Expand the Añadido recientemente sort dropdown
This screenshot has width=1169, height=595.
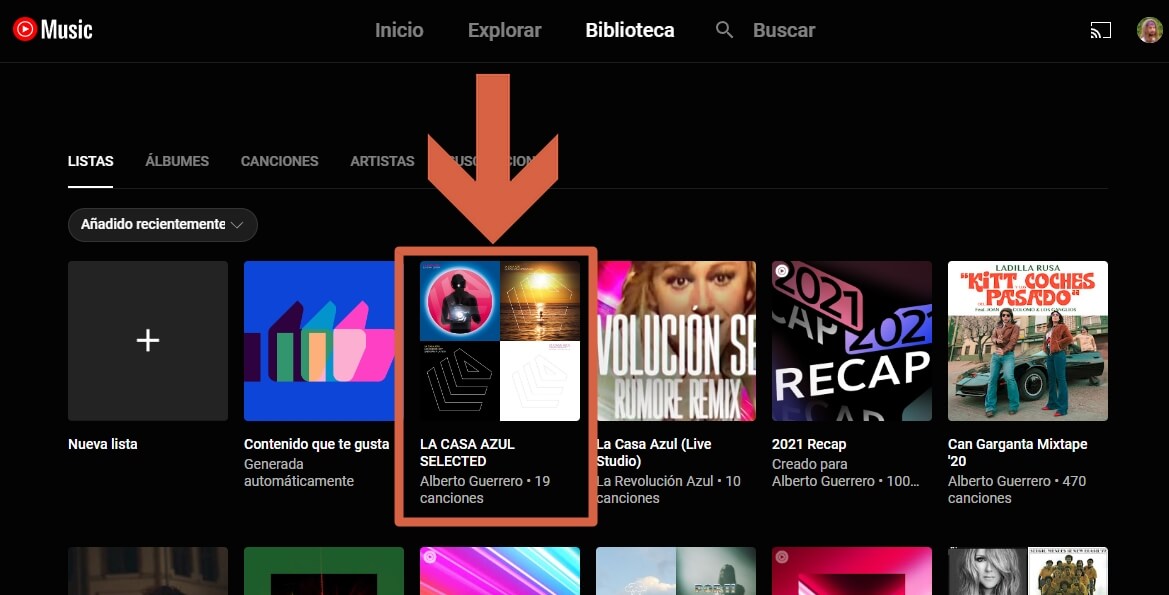pyautogui.click(x=163, y=224)
